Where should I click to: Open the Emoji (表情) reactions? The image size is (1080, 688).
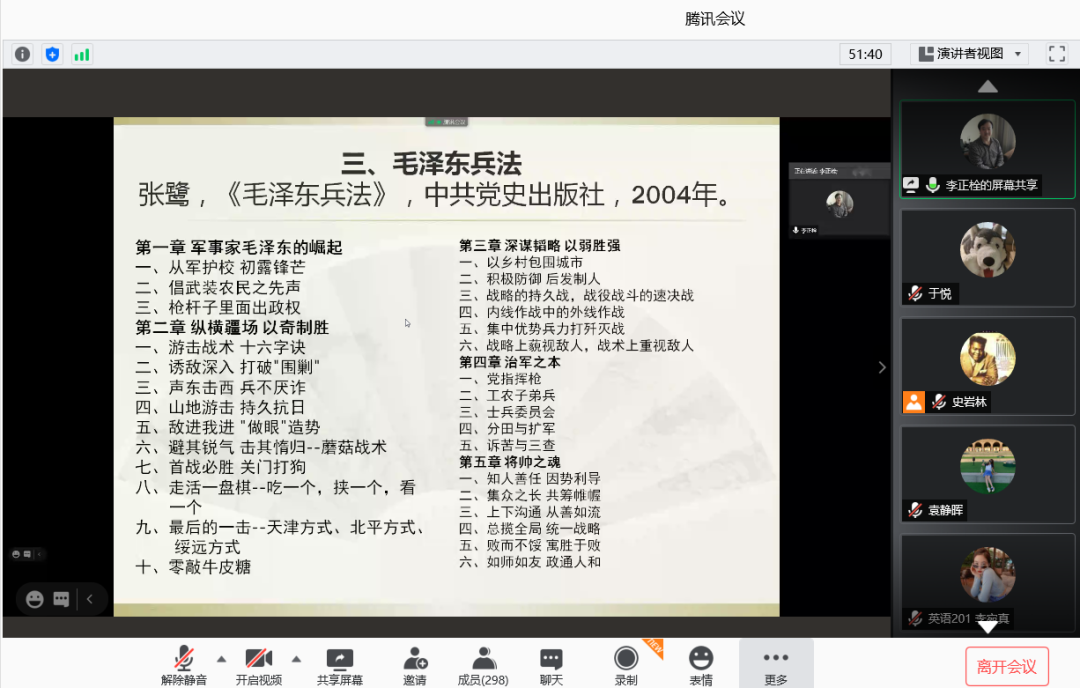coord(701,665)
